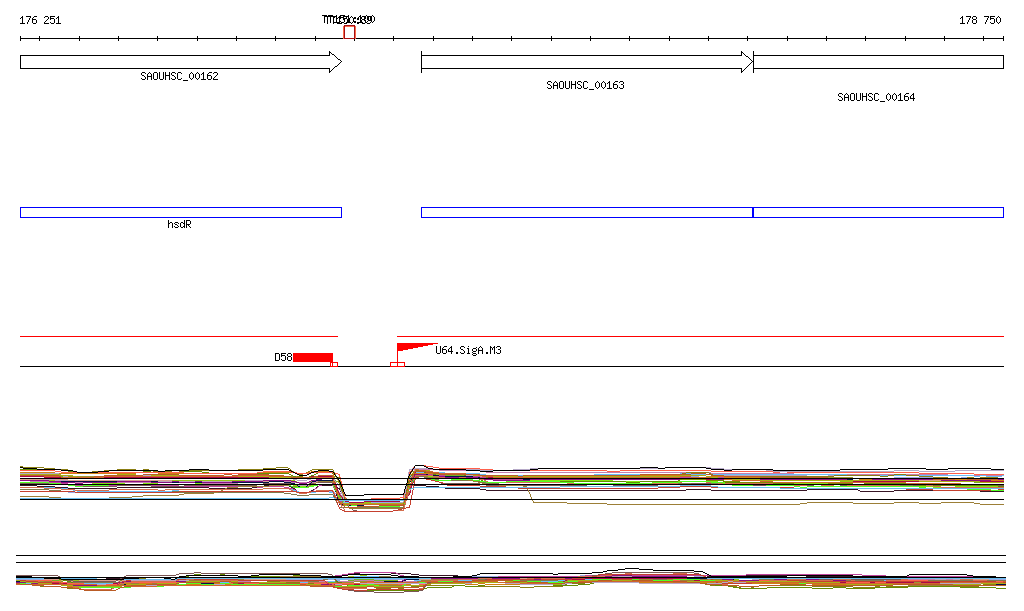Click the solid red D58 segment block

[x=313, y=357]
